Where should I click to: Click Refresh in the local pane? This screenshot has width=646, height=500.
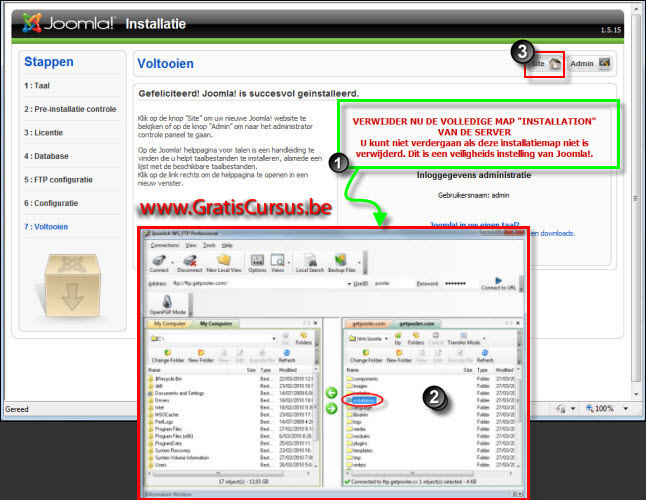[x=287, y=356]
